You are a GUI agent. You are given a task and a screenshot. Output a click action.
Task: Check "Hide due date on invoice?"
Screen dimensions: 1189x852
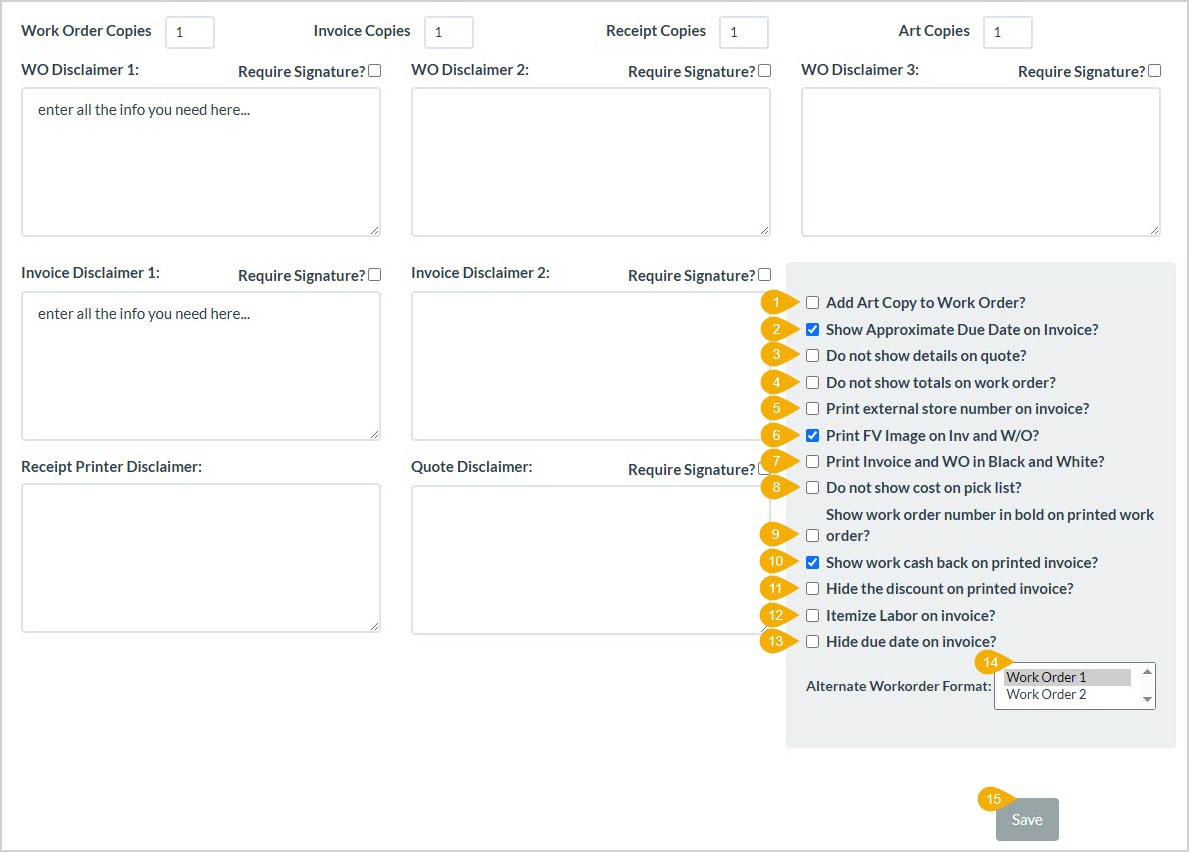click(813, 641)
